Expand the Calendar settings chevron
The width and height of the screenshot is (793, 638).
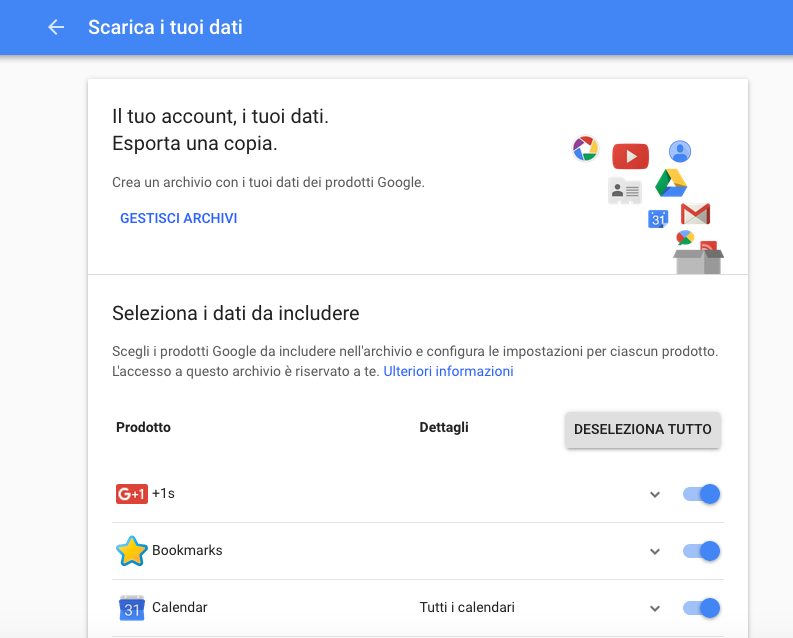[655, 608]
